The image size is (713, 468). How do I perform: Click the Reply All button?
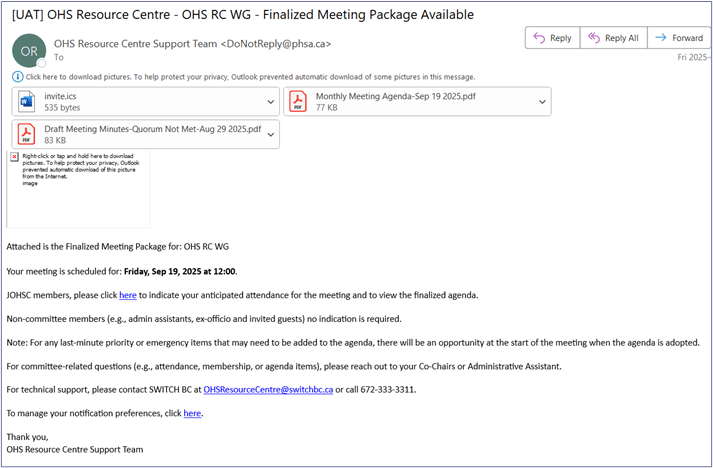click(x=611, y=38)
